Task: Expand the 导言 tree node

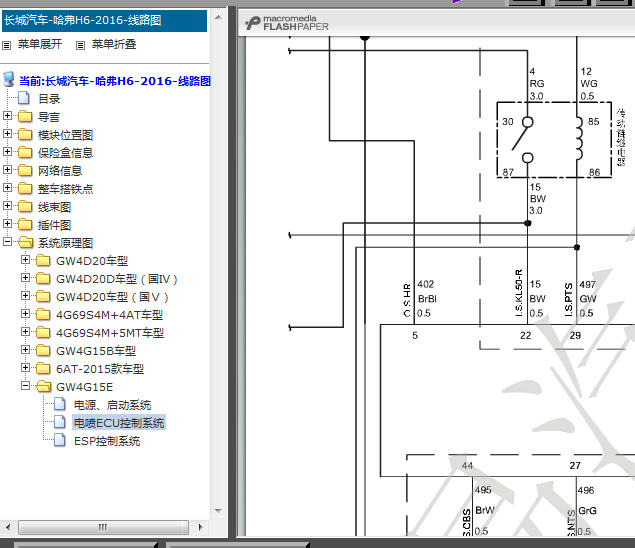Action: [x=7, y=115]
